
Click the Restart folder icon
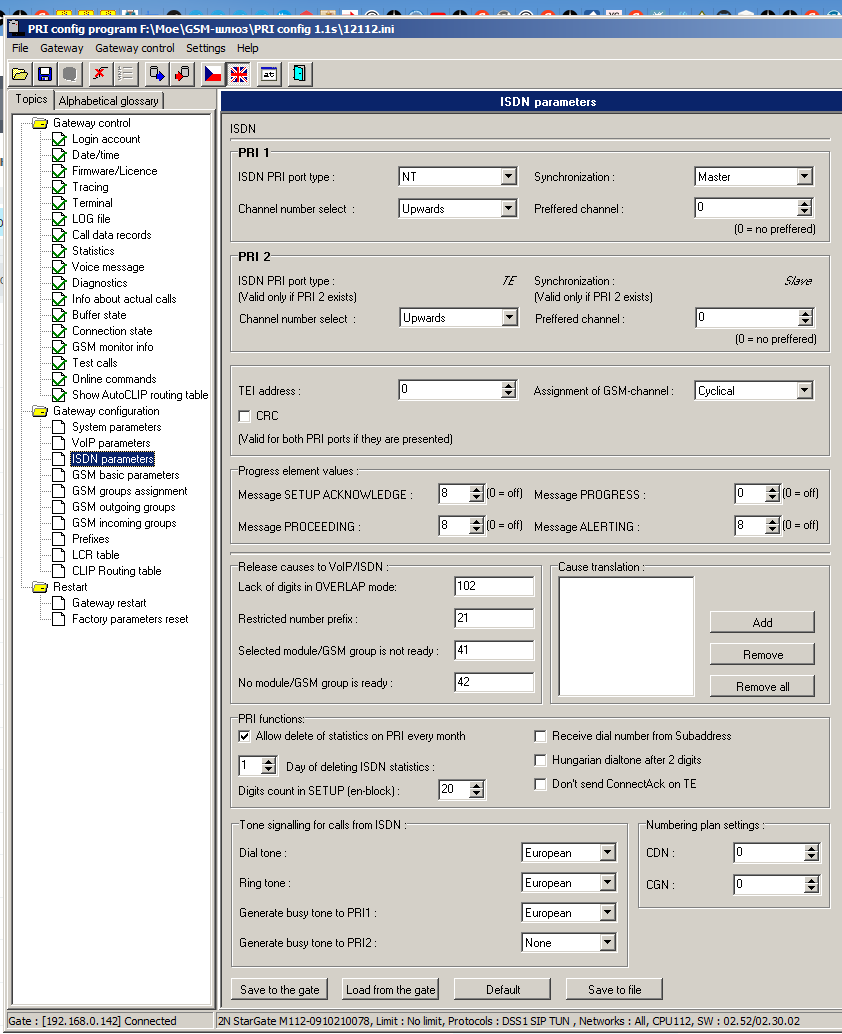40,588
